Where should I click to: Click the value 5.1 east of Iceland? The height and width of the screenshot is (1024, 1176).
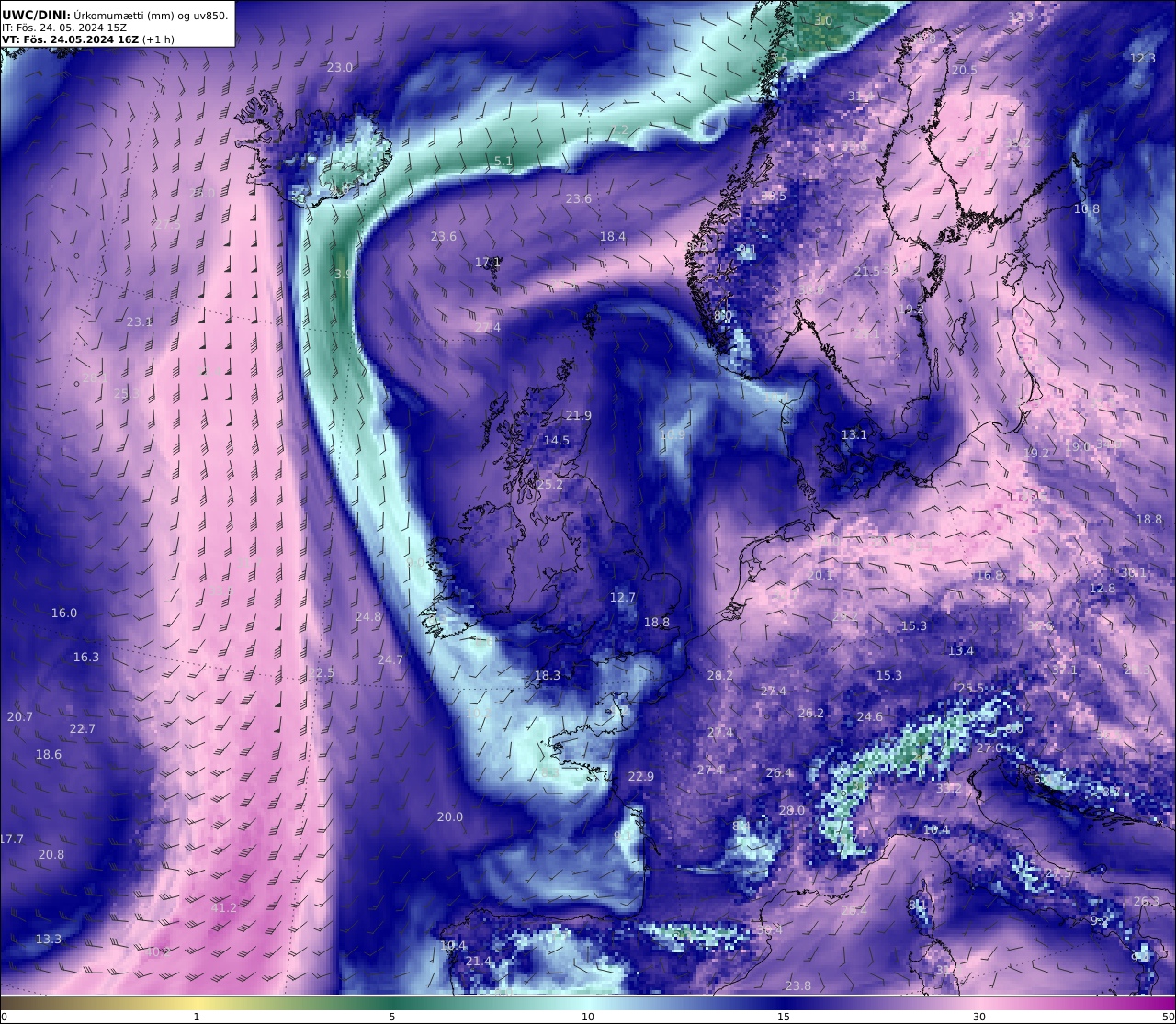coord(503,161)
